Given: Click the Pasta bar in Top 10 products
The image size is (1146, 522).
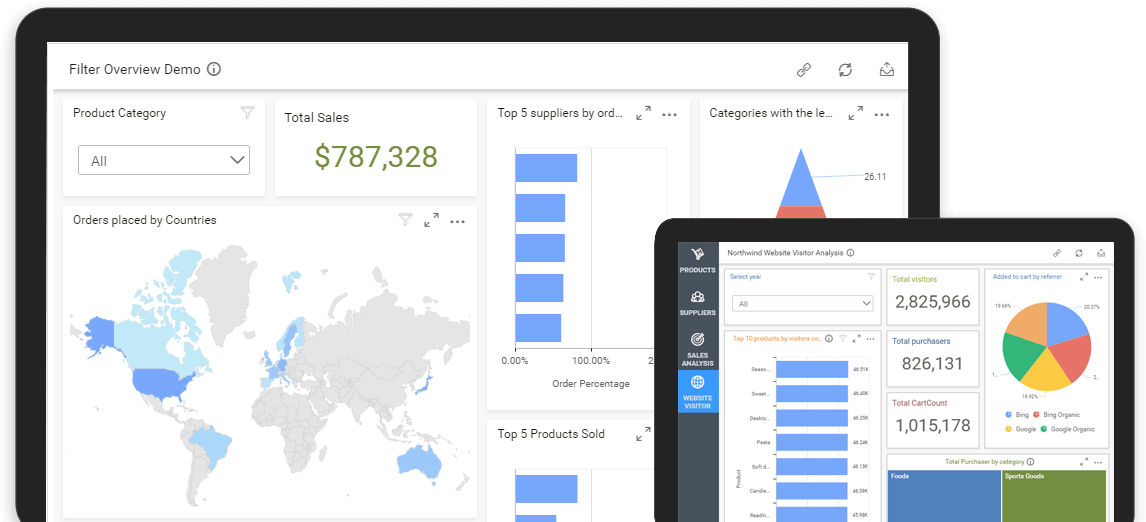Looking at the screenshot, I should click(812, 442).
